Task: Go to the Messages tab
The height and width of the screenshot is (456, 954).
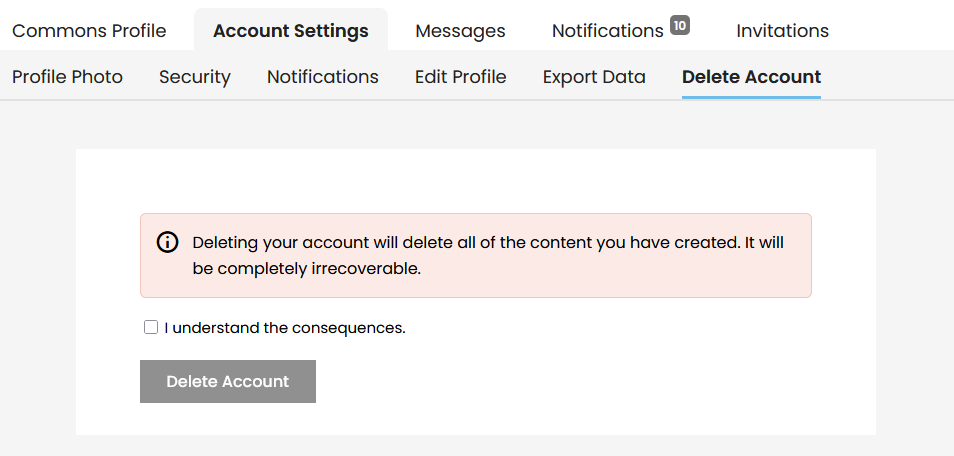Action: coord(460,31)
